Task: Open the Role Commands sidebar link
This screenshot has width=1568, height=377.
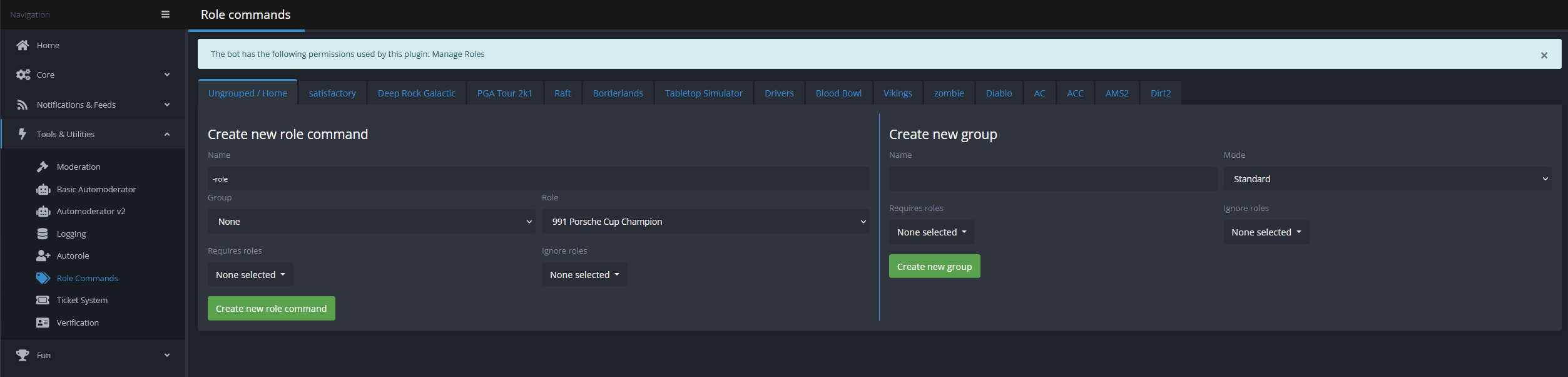Action: (87, 278)
